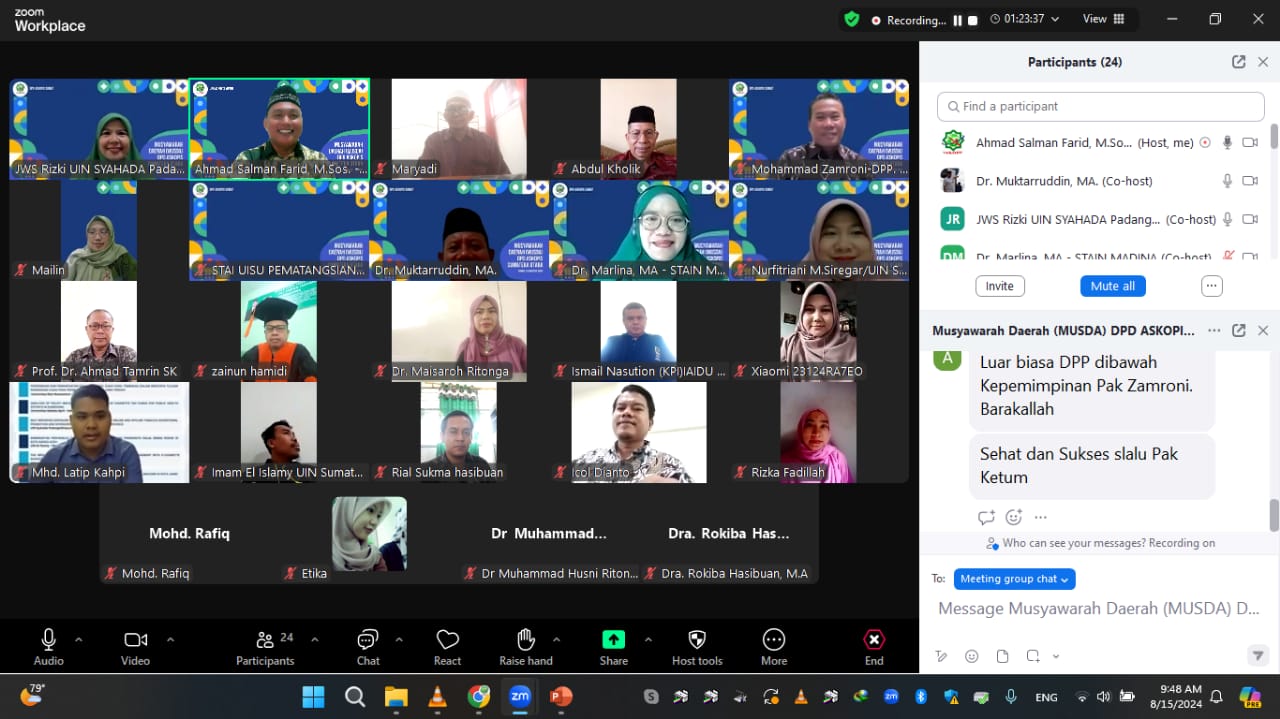Expand participants options caret in toolbar
Image resolution: width=1280 pixels, height=719 pixels.
315,640
